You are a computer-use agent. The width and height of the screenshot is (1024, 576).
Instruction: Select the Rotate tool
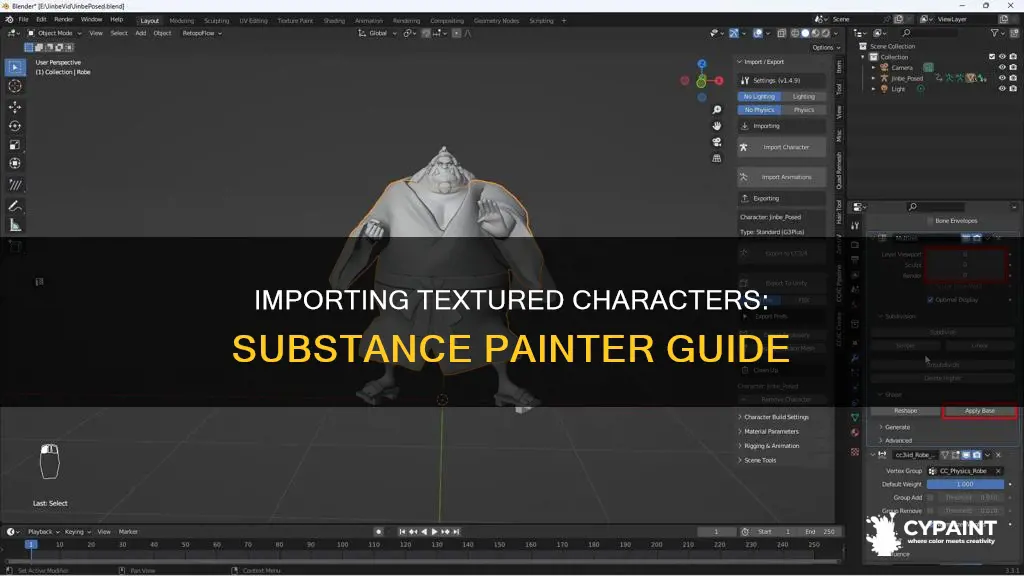click(15, 126)
